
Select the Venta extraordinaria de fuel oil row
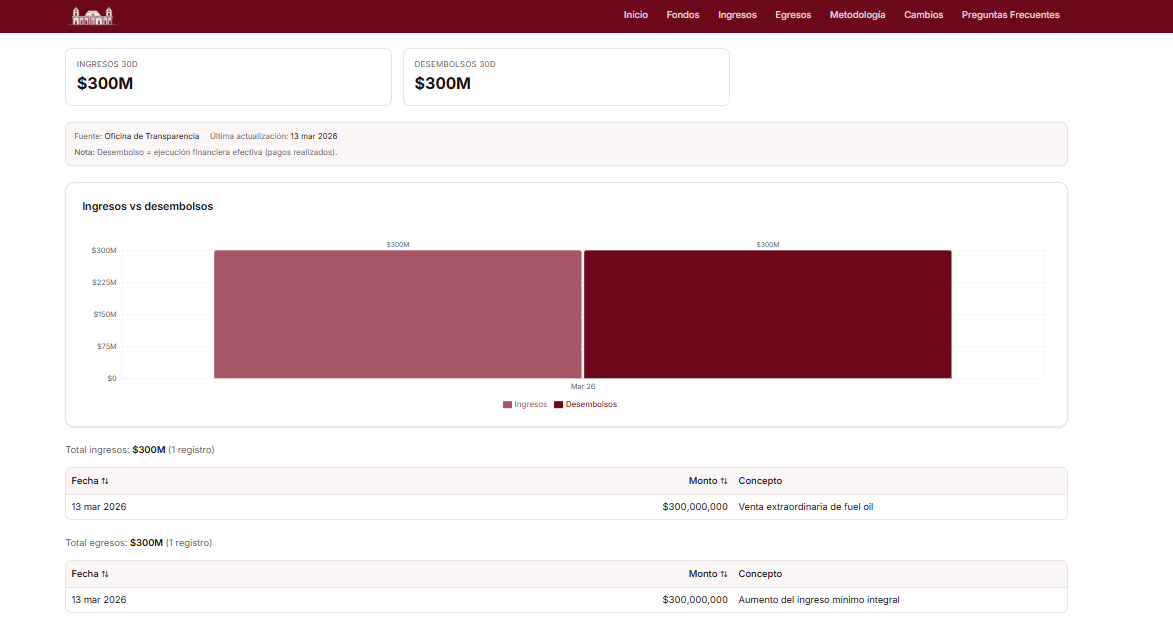coord(566,507)
